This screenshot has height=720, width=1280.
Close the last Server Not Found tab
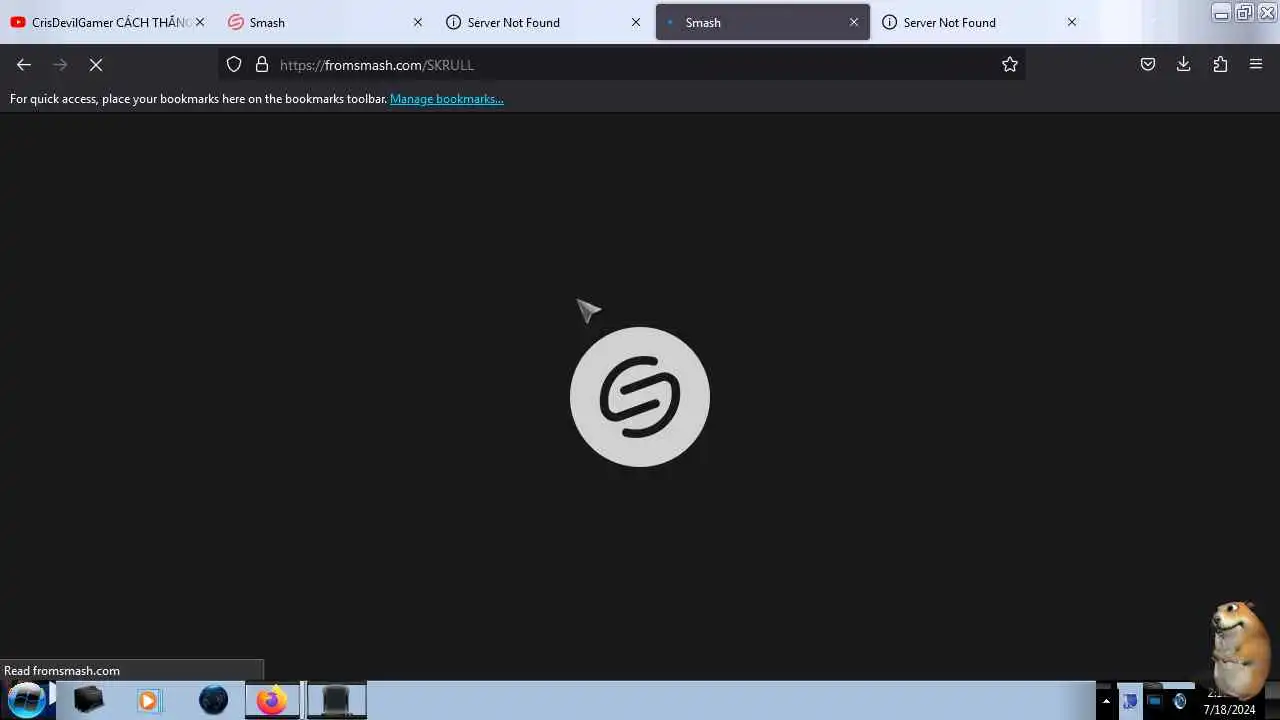pos(1072,22)
